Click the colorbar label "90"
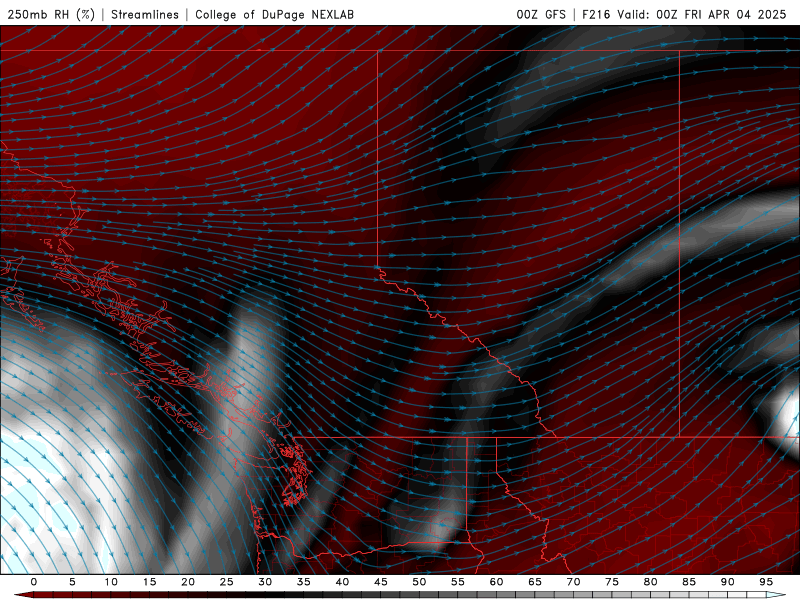The image size is (800, 600). point(728,582)
